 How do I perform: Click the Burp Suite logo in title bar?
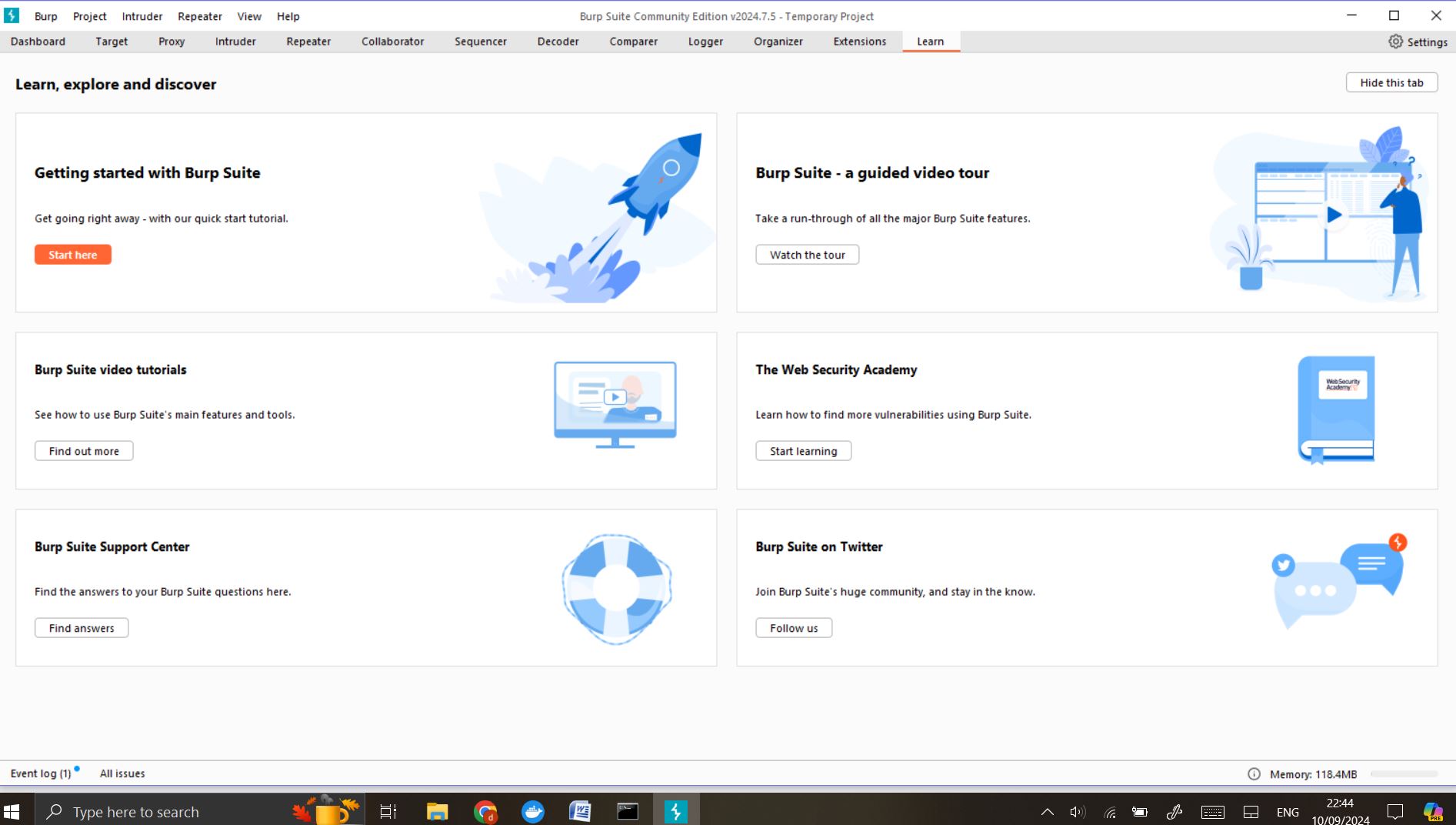(12, 15)
